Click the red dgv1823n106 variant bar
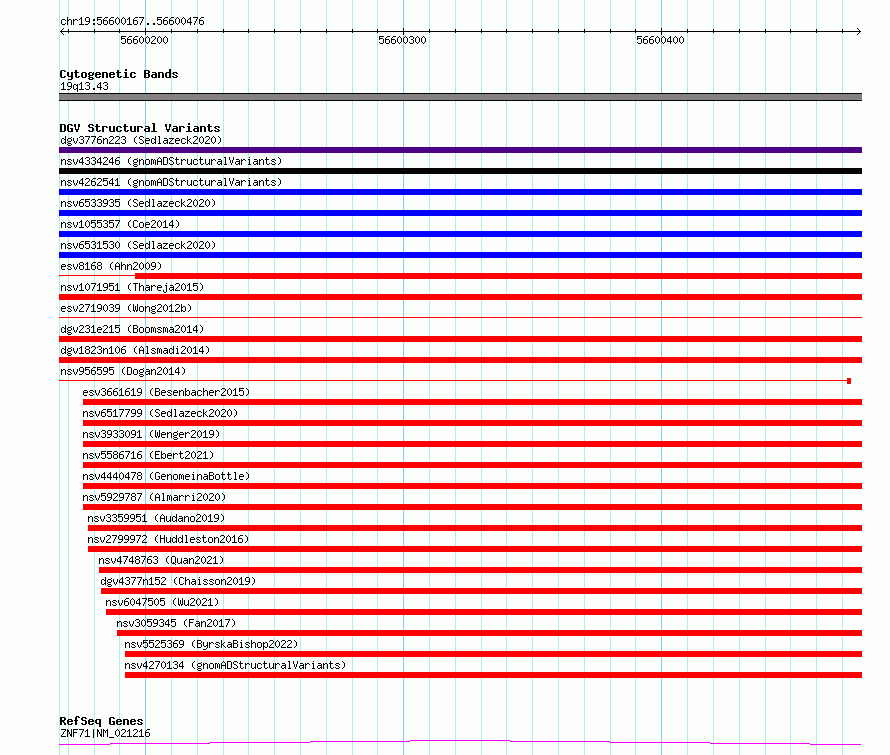Viewport: 890px width, 755px height. coord(460,360)
